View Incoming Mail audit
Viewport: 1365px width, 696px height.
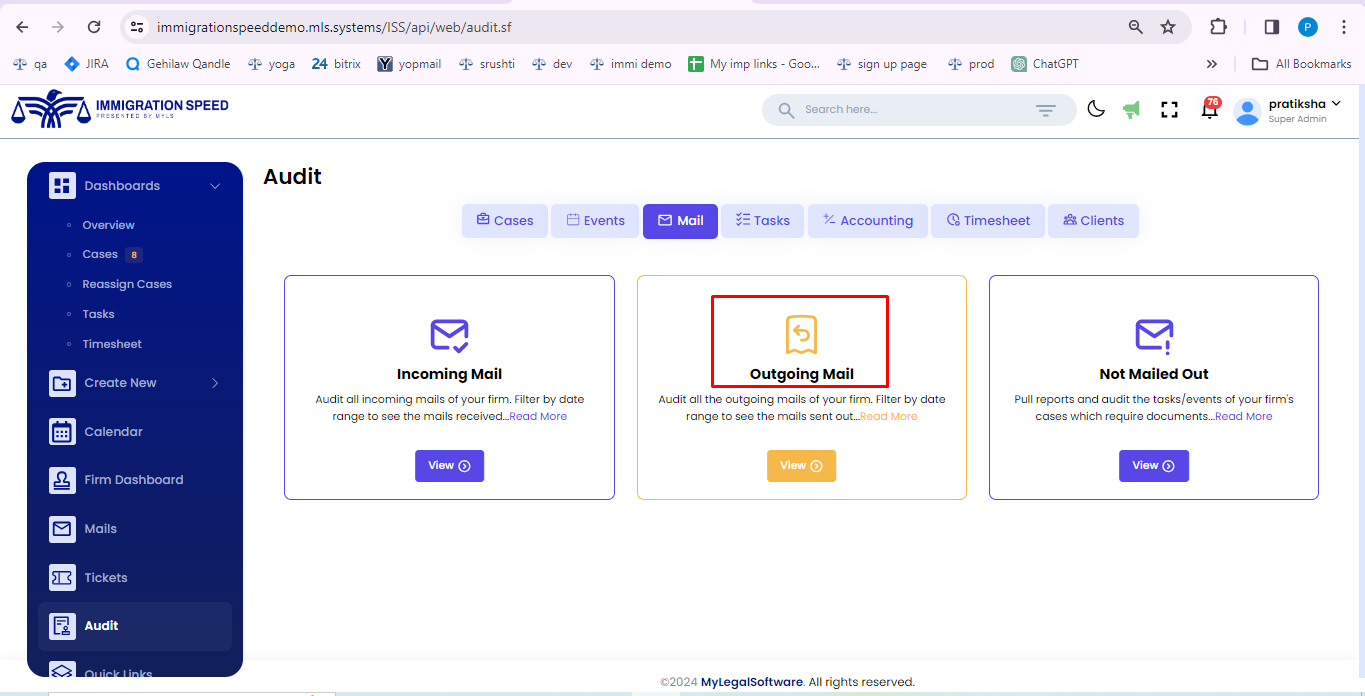[449, 466]
